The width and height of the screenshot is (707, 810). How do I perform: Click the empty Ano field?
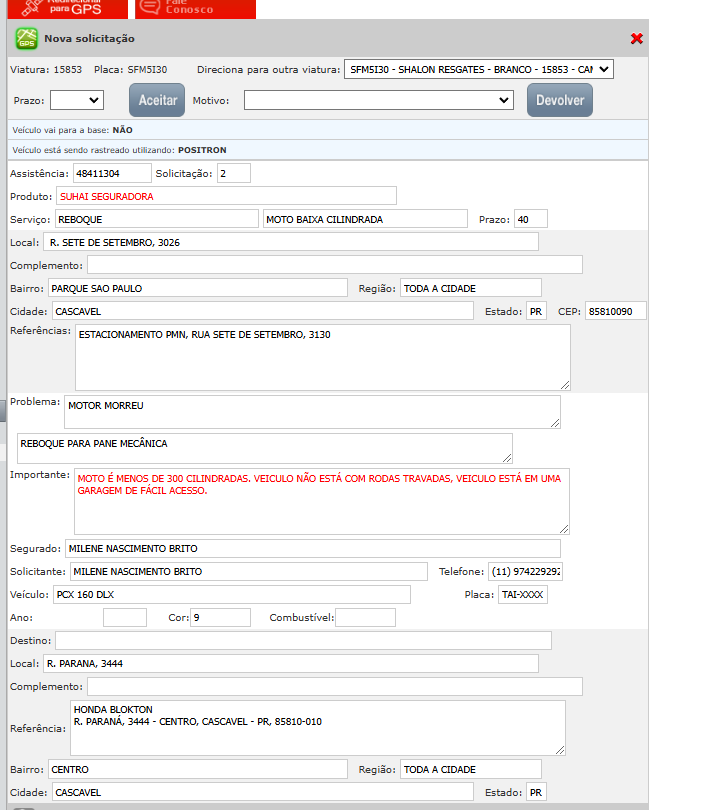click(125, 617)
